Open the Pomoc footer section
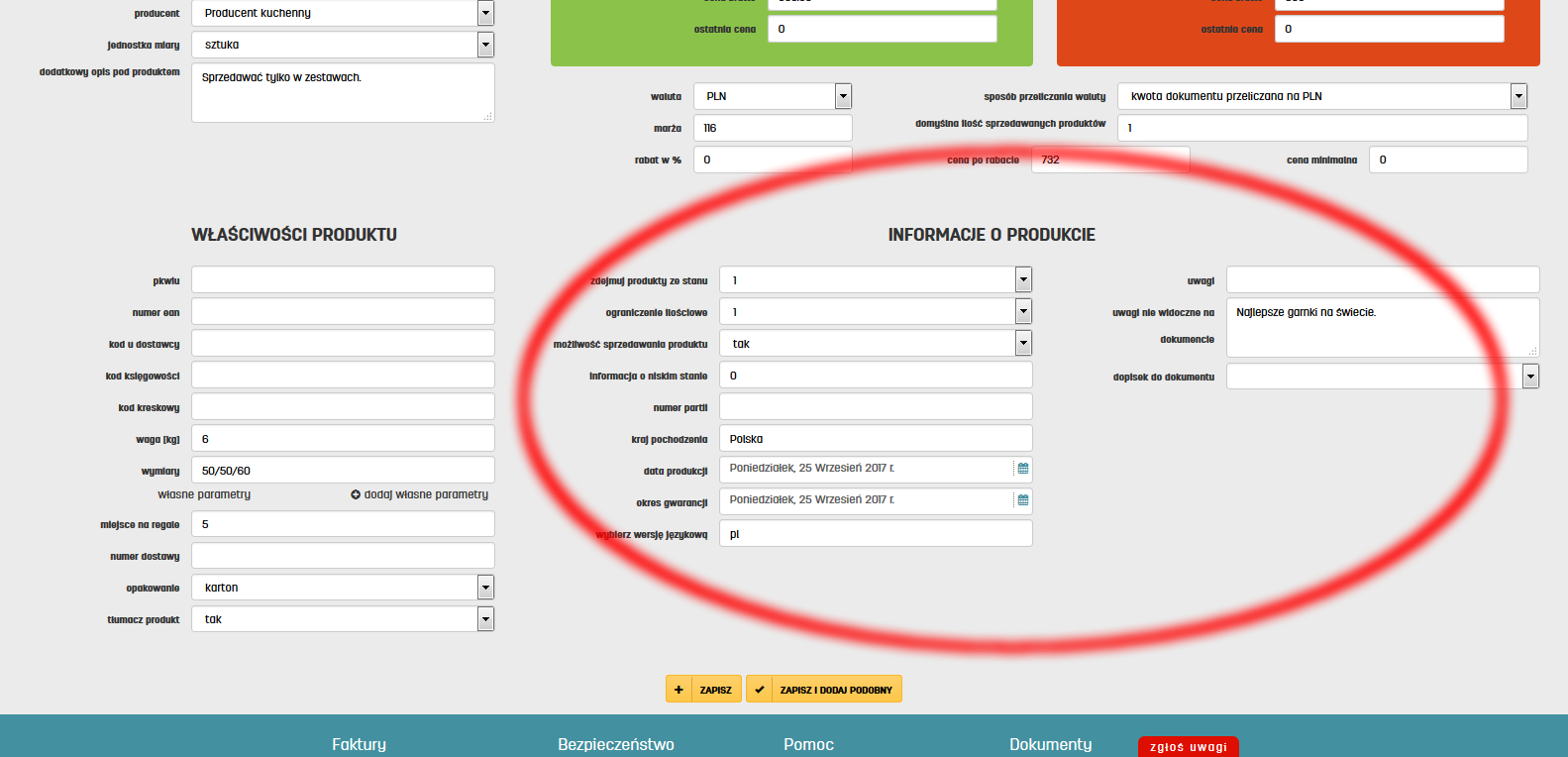 [808, 744]
